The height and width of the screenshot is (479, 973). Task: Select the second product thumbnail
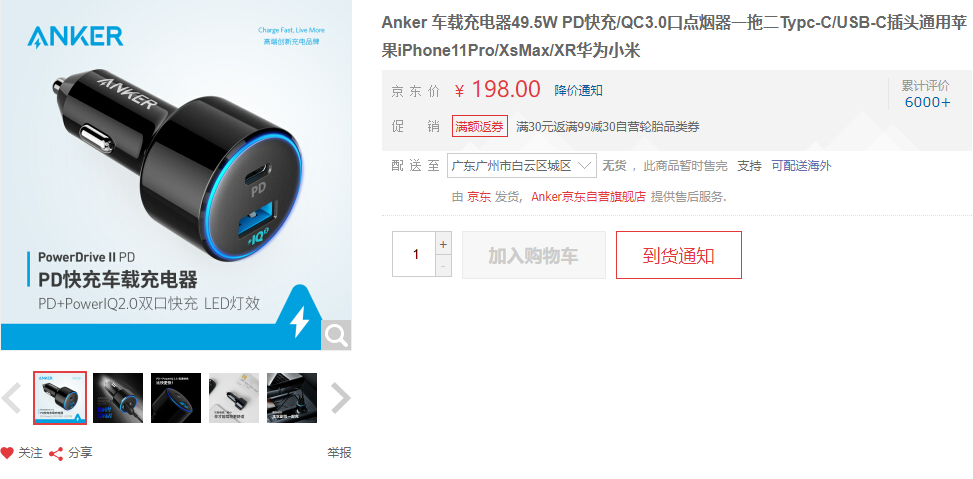118,398
